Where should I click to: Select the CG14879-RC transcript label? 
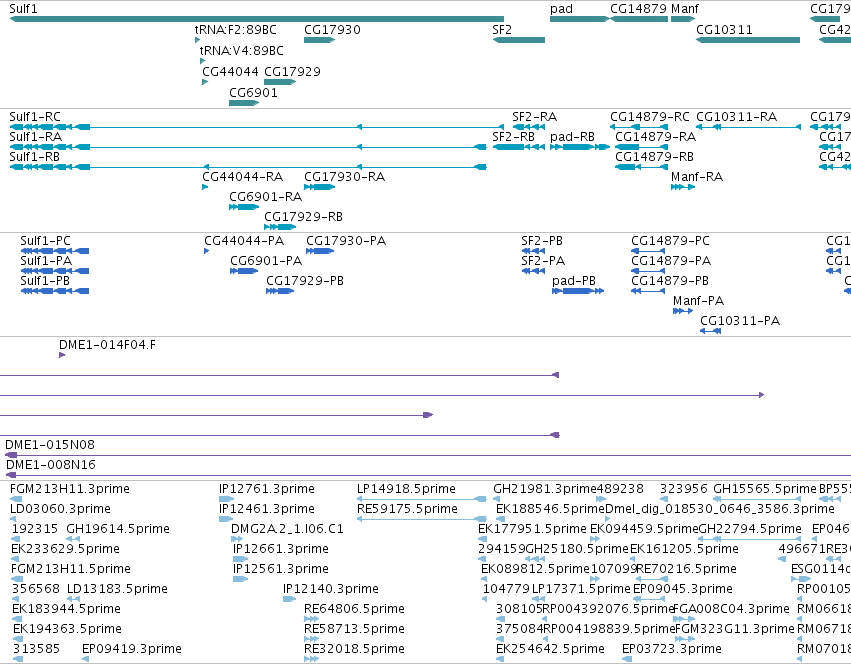pos(650,117)
